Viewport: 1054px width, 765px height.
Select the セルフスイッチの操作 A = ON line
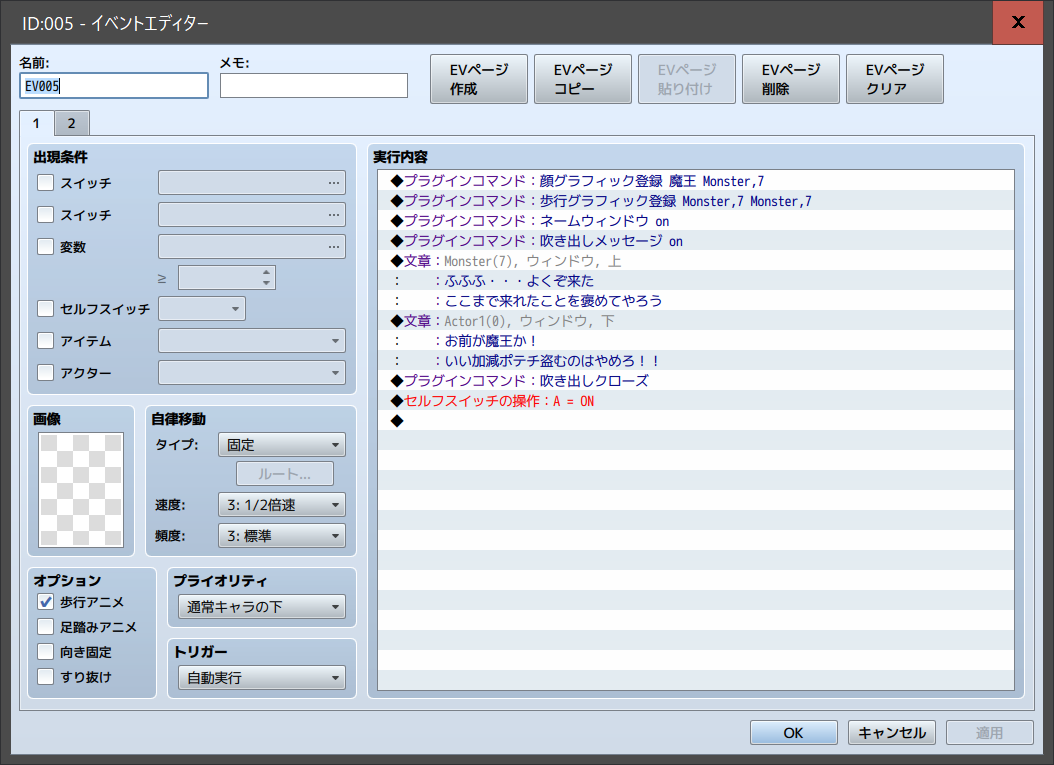point(696,401)
